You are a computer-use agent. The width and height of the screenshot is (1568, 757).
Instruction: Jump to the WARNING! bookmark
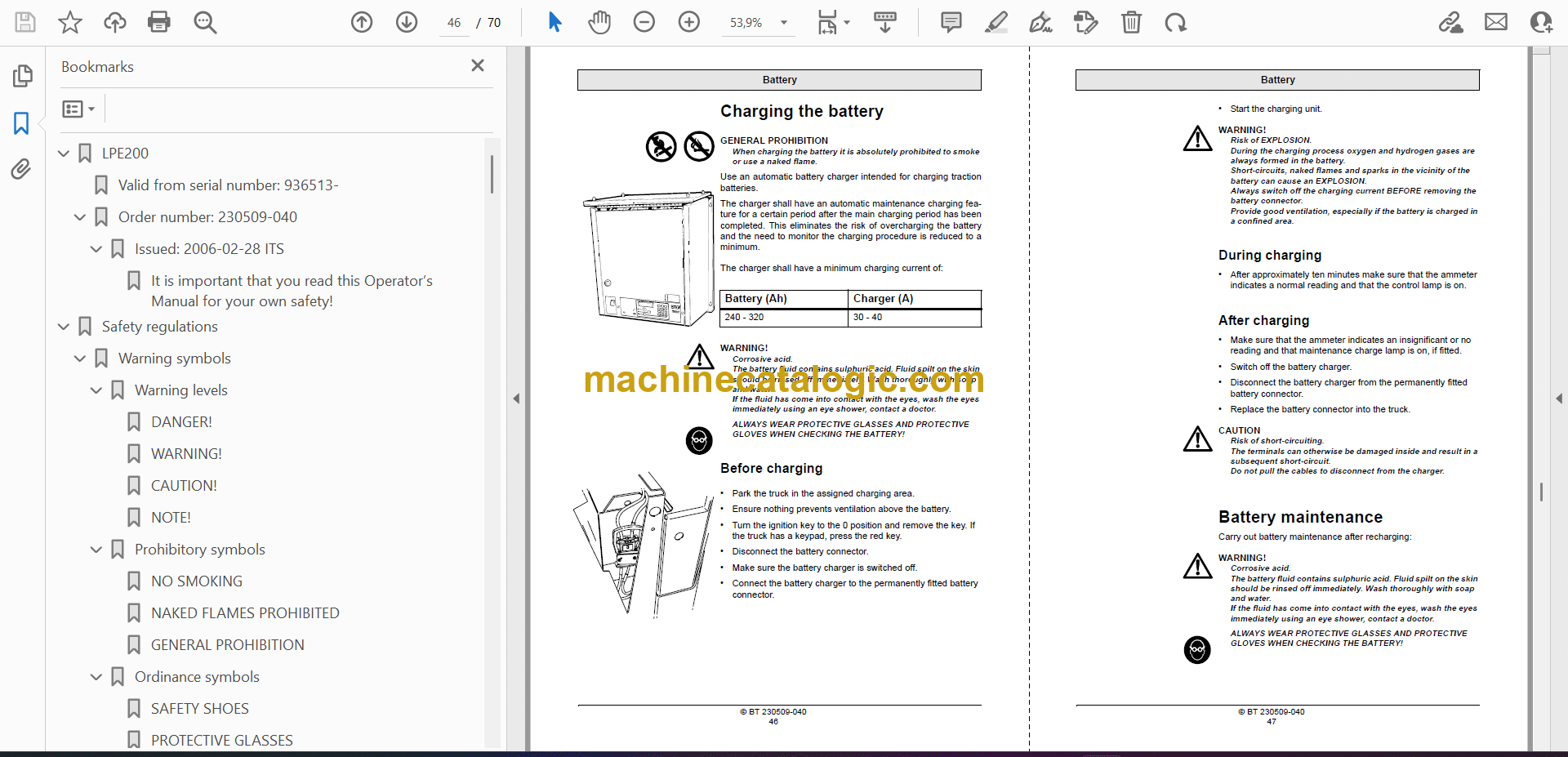[186, 454]
